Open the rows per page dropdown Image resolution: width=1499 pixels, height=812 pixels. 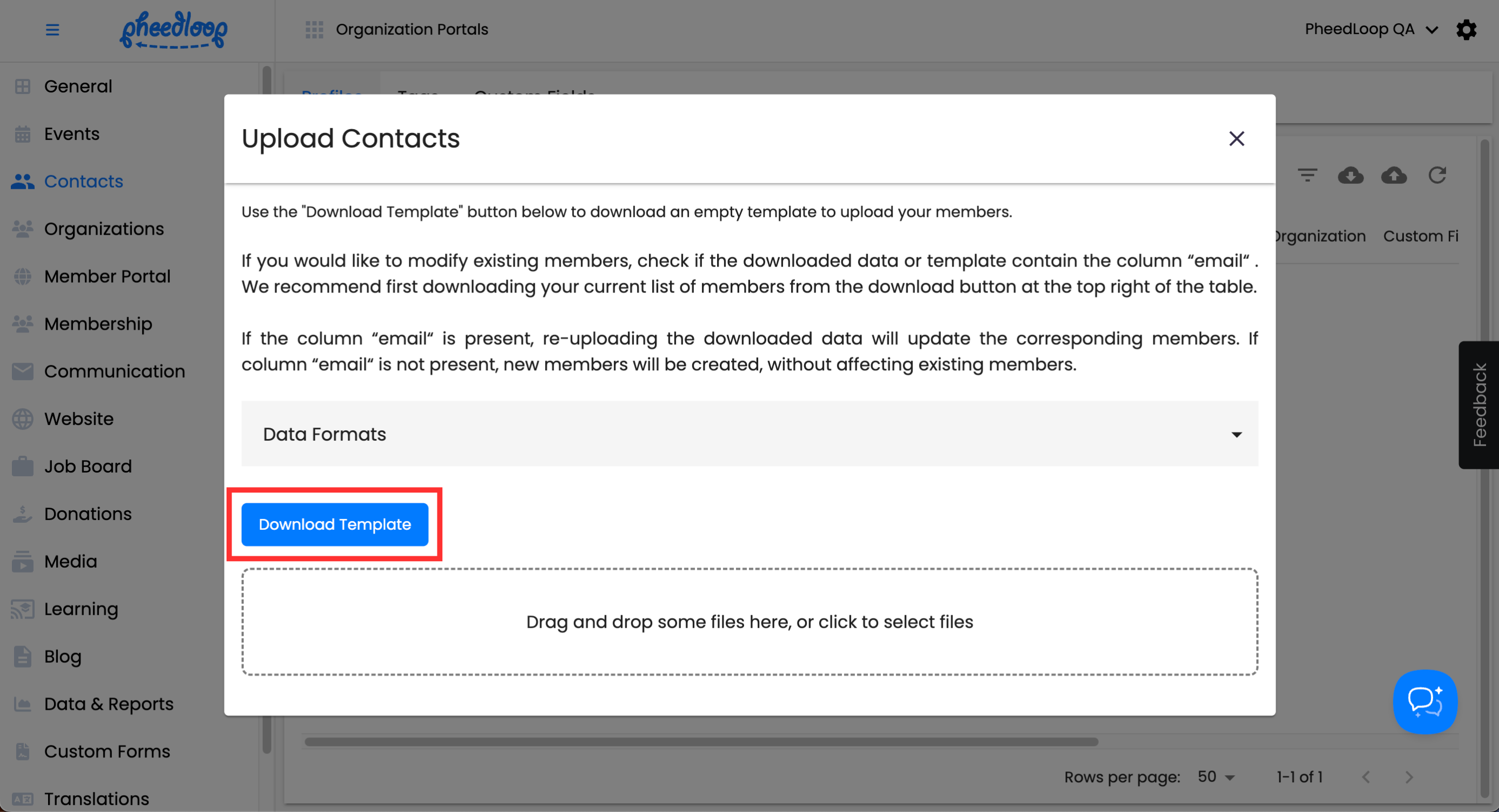point(1216,777)
